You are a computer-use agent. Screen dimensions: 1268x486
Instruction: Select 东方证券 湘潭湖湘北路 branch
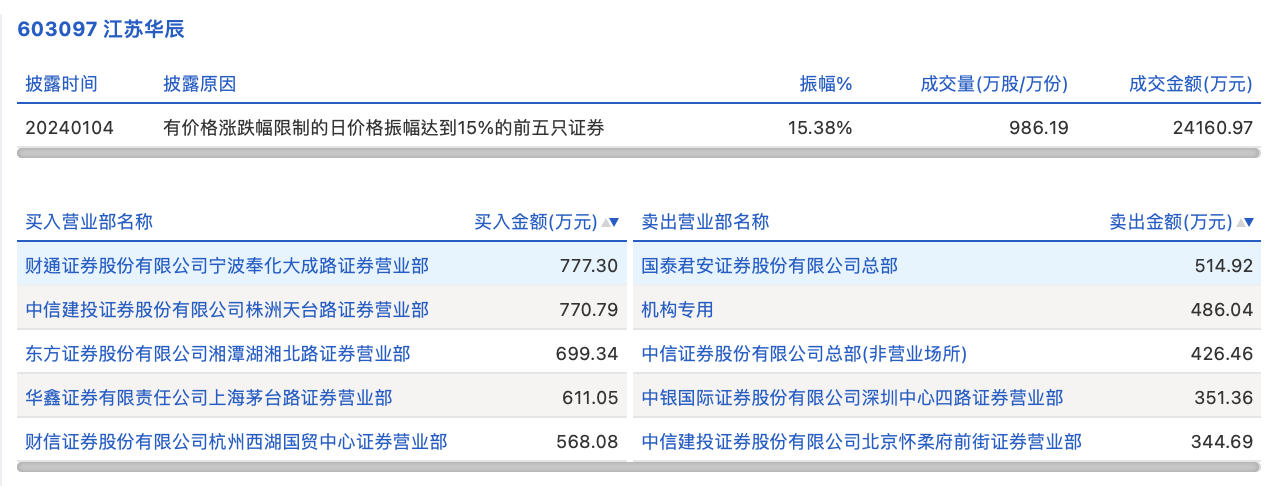(x=218, y=354)
